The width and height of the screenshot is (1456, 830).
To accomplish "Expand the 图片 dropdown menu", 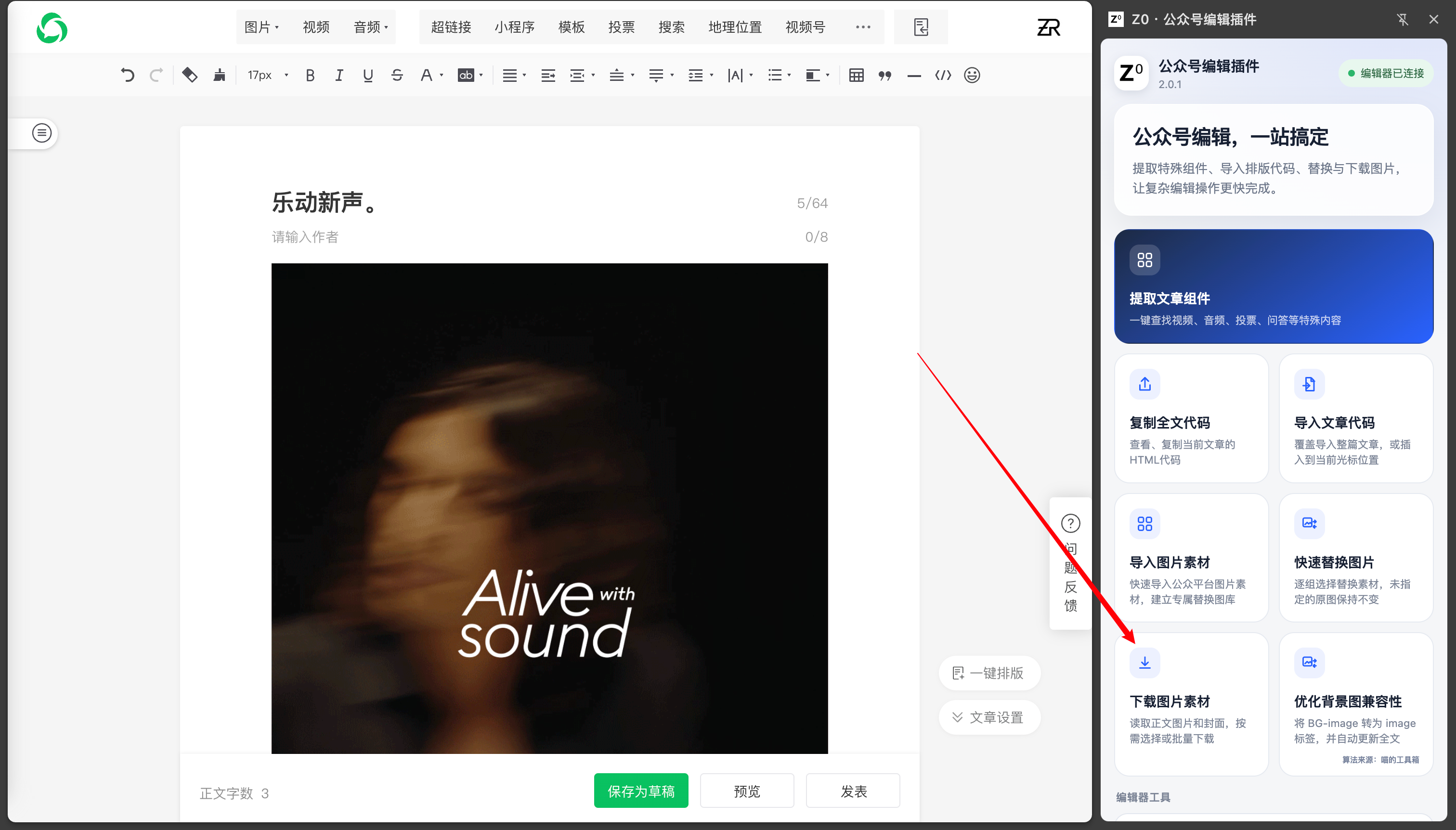I will [x=261, y=27].
